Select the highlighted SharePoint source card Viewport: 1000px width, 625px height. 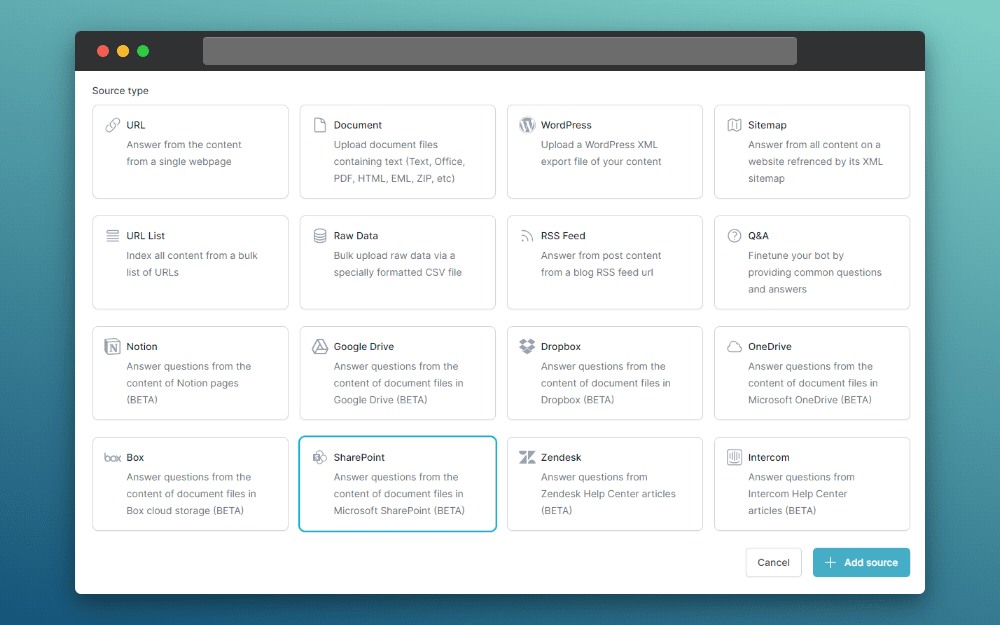click(397, 484)
